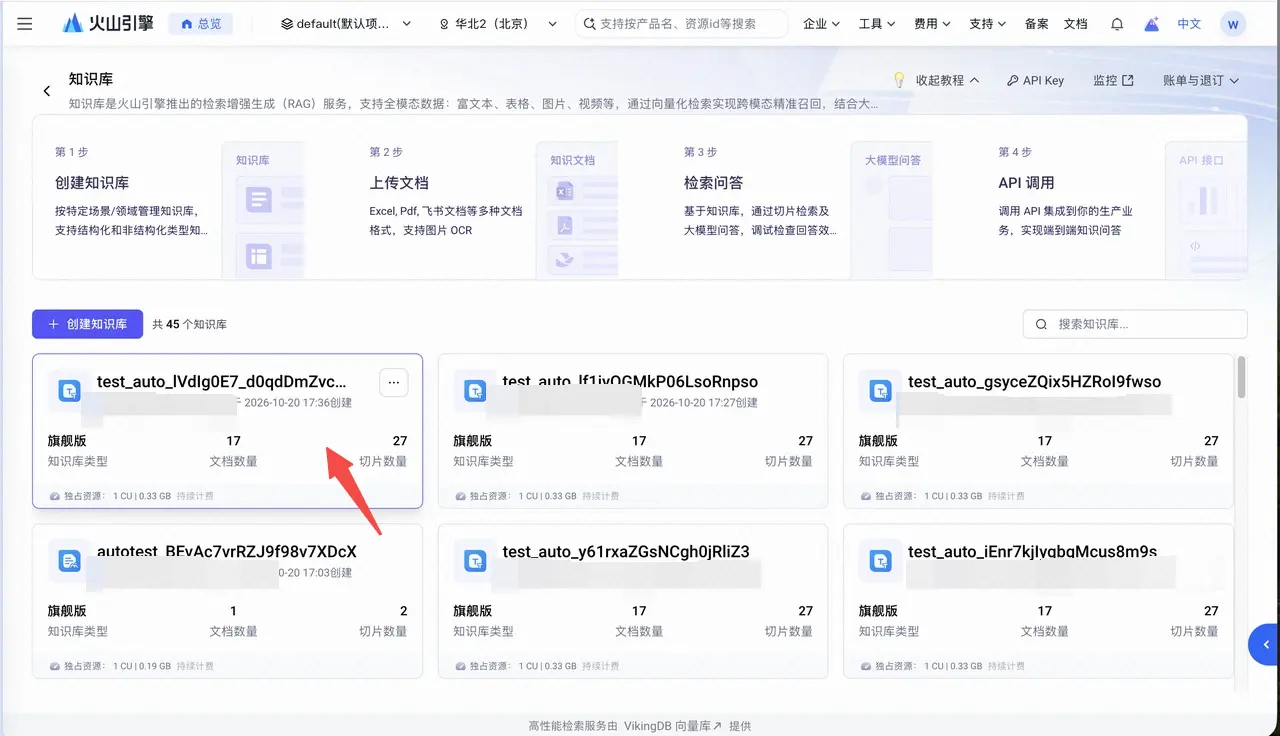
Task: Click the blue 创建知识库 button
Action: (x=87, y=324)
